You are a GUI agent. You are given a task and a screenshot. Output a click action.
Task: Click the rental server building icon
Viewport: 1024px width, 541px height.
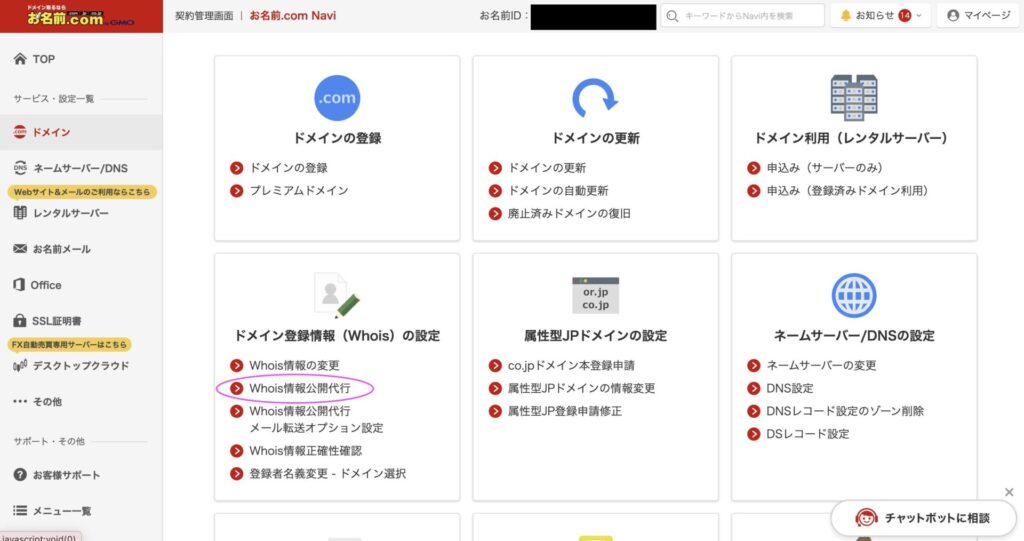(x=854, y=98)
